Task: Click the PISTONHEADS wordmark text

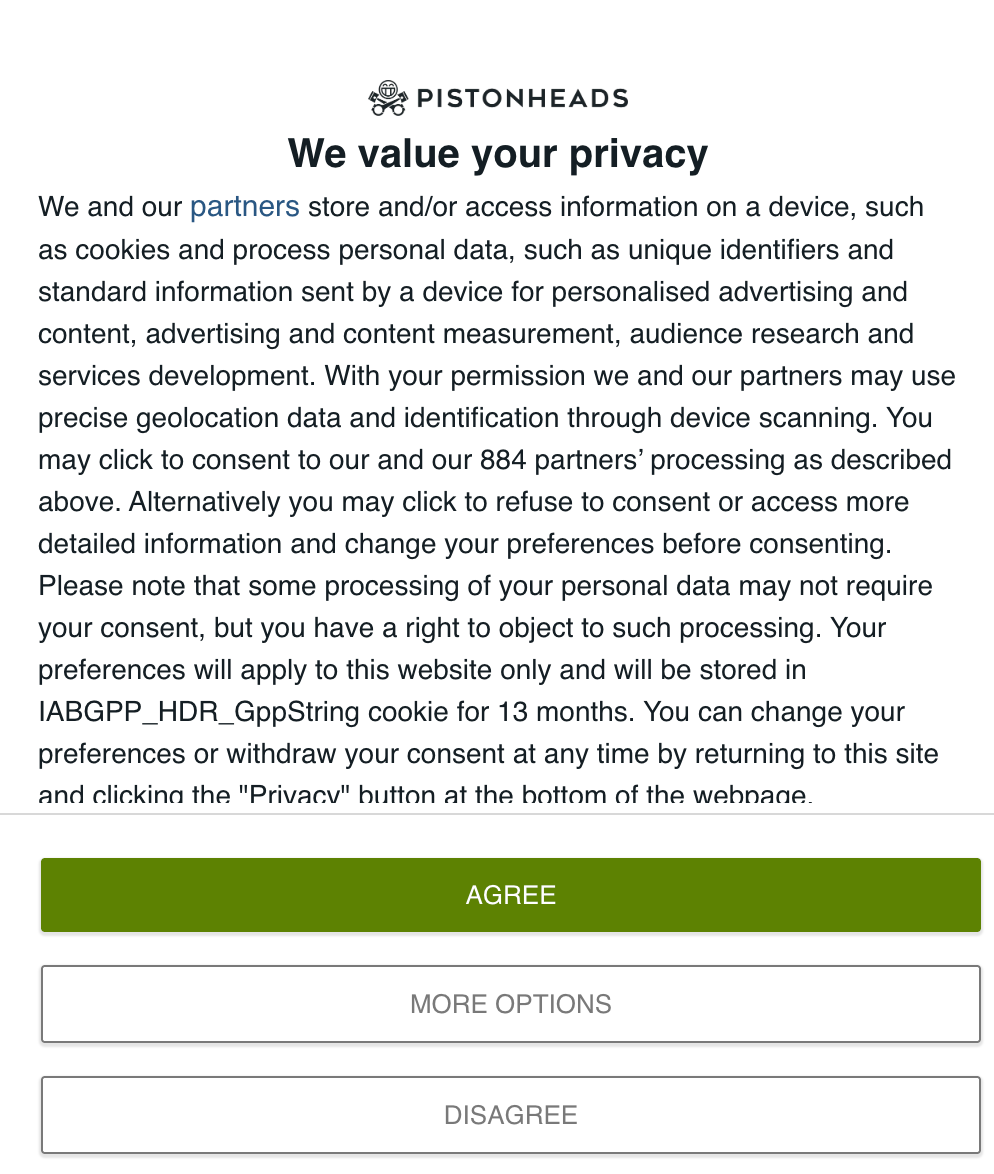Action: pyautogui.click(x=522, y=98)
